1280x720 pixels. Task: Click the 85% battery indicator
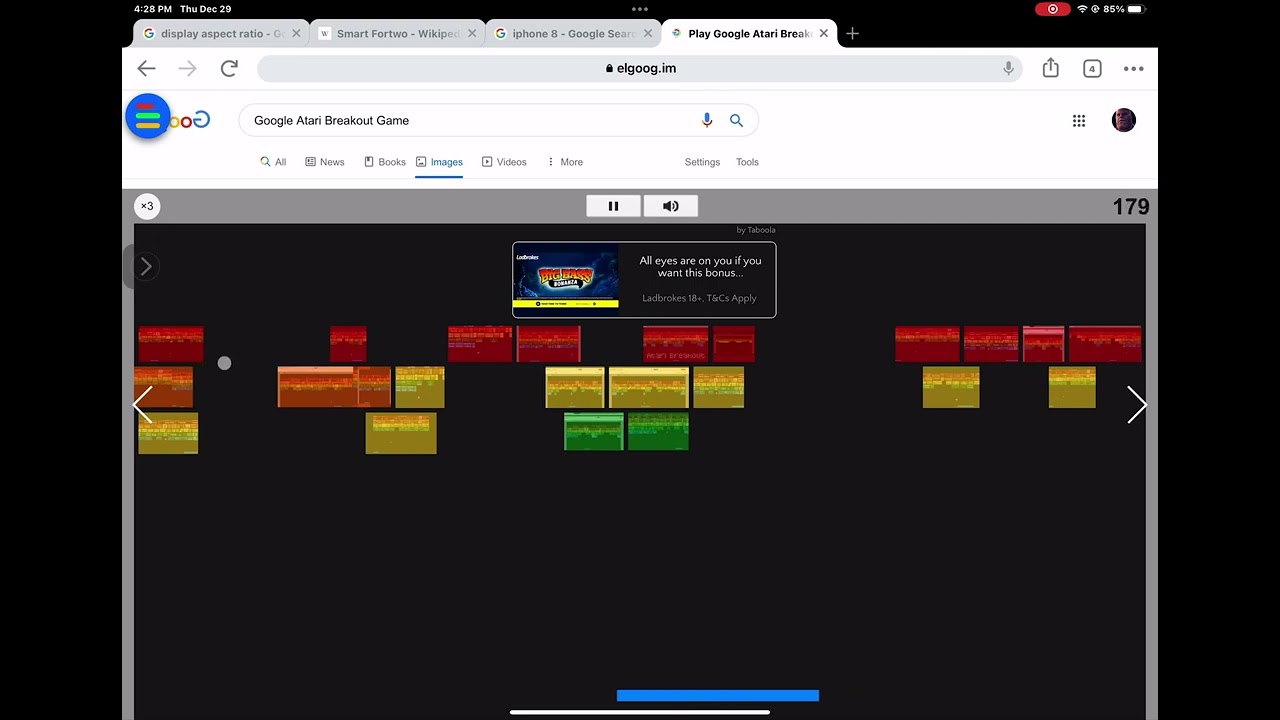pyautogui.click(x=1125, y=9)
